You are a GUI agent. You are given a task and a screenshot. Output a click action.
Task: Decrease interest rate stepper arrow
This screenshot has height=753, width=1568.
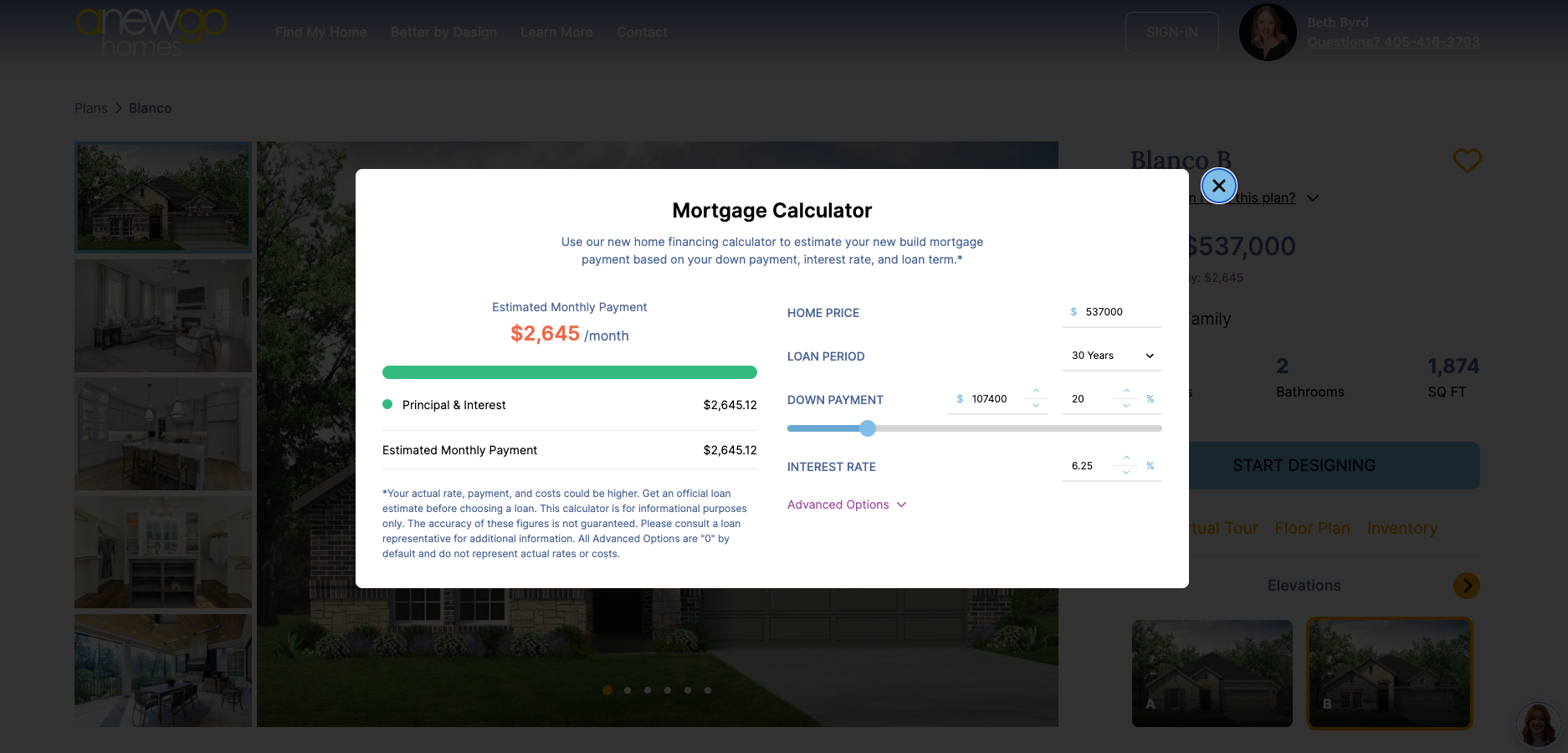1126,473
